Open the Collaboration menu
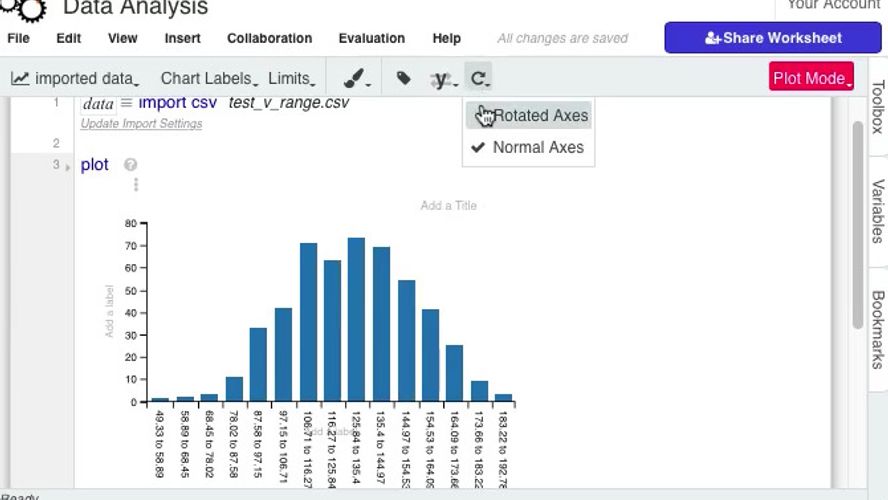This screenshot has height=500, width=888. 269,38
